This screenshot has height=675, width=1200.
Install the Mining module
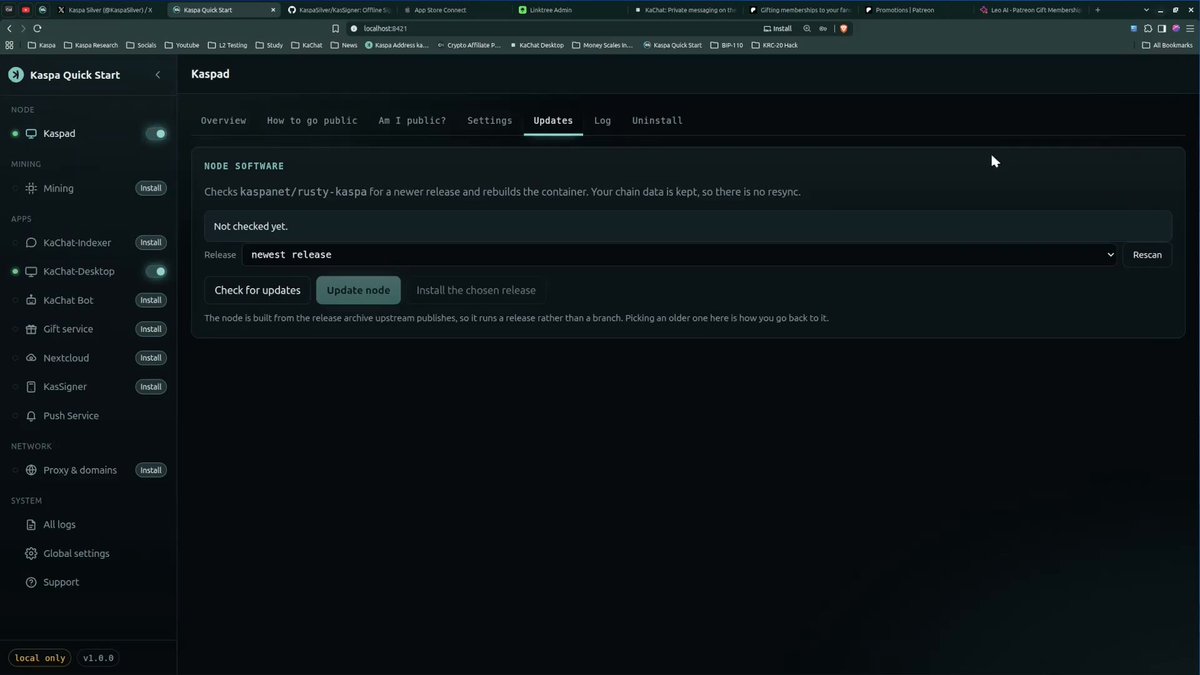pyautogui.click(x=151, y=188)
